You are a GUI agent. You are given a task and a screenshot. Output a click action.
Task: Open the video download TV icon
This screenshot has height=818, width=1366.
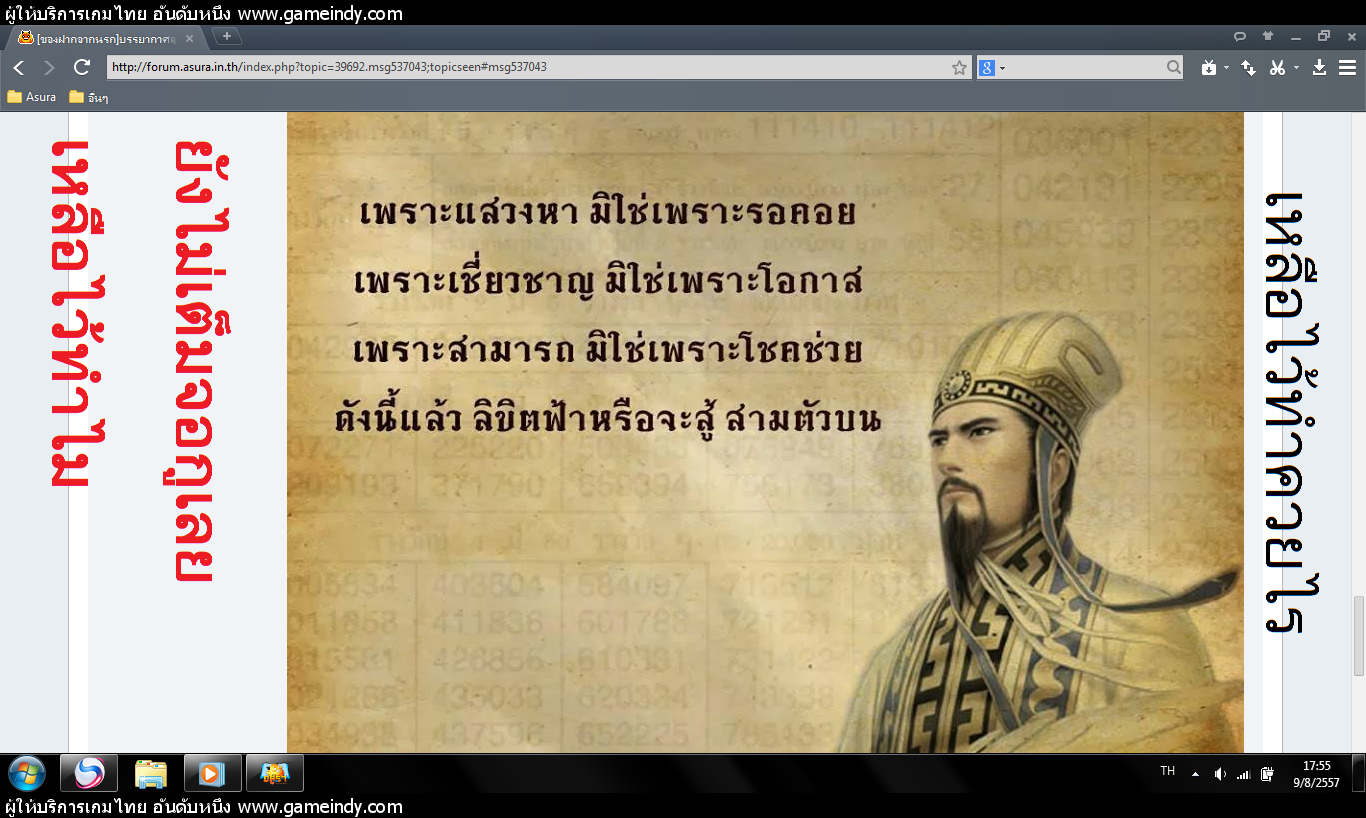1209,67
